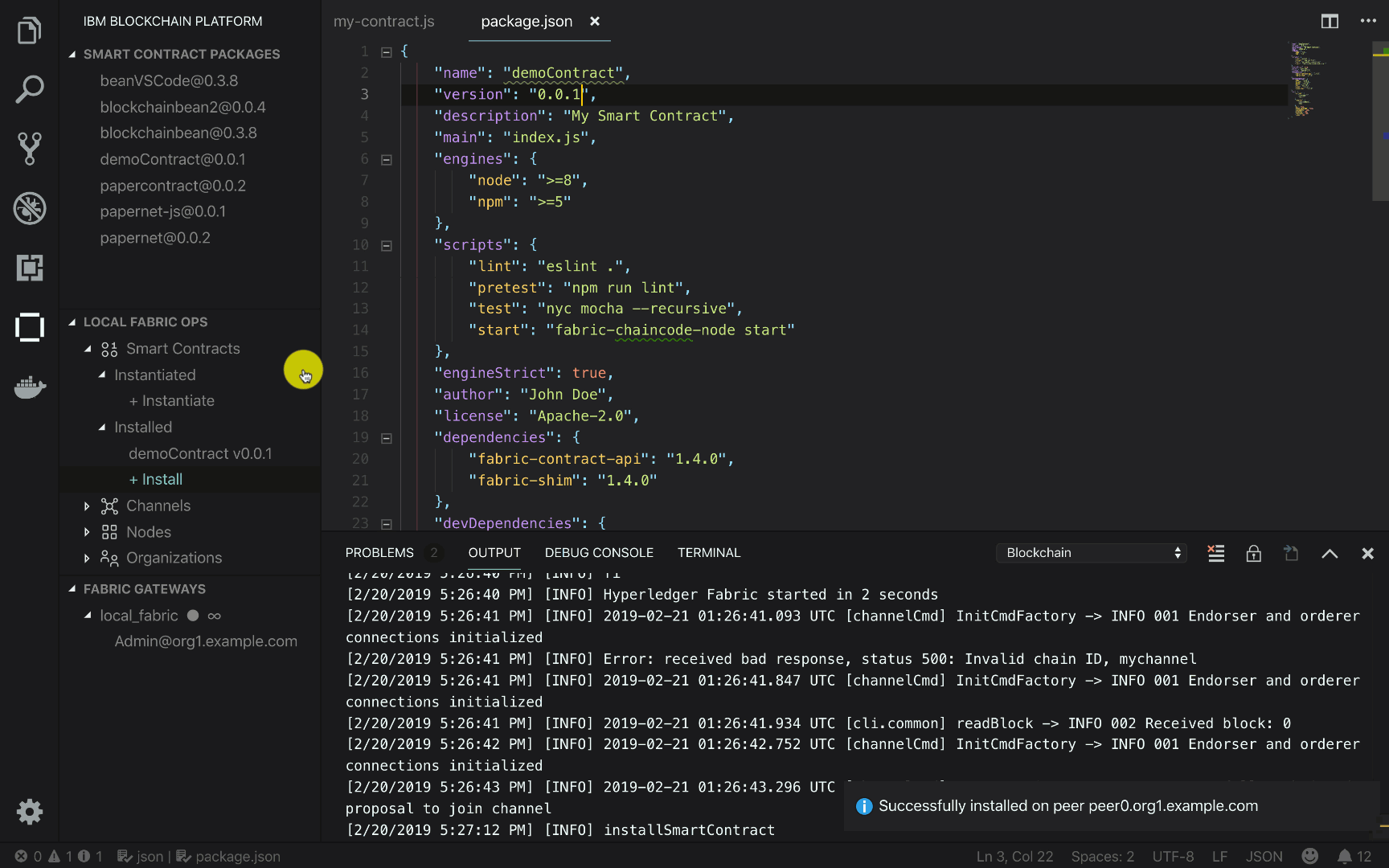Open the IBM Blockchain Platform view icon
1389x868 pixels.
click(30, 327)
